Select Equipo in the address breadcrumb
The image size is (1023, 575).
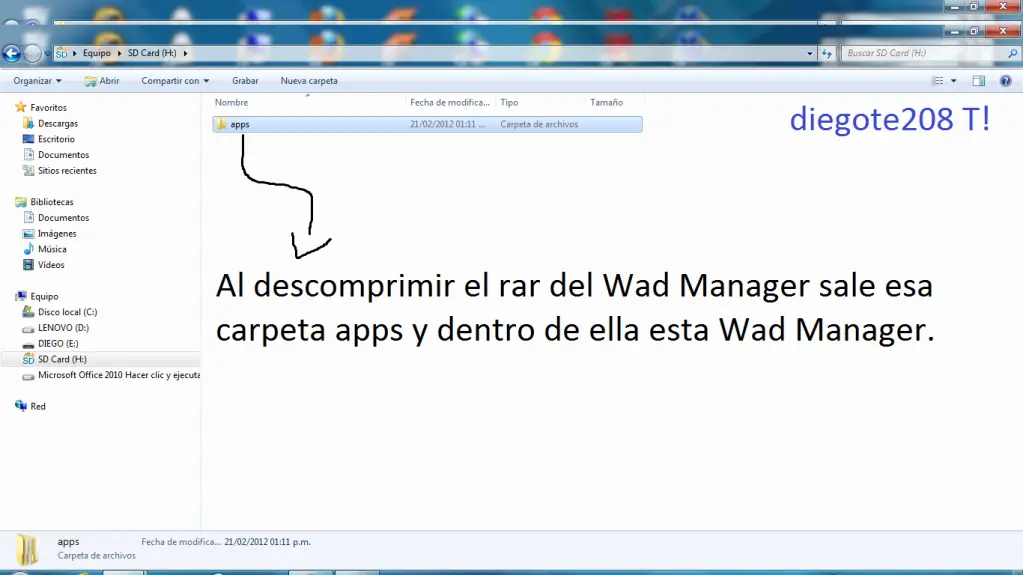pos(97,53)
